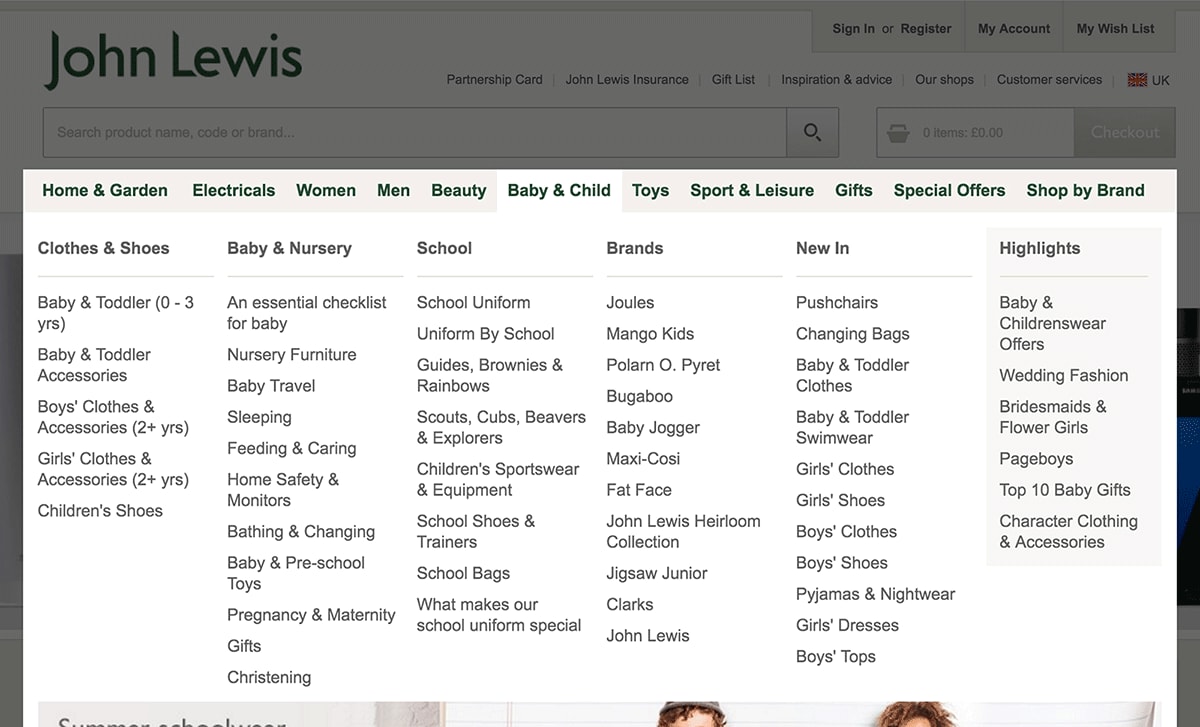Select the Baby & Child tab

[x=559, y=190]
